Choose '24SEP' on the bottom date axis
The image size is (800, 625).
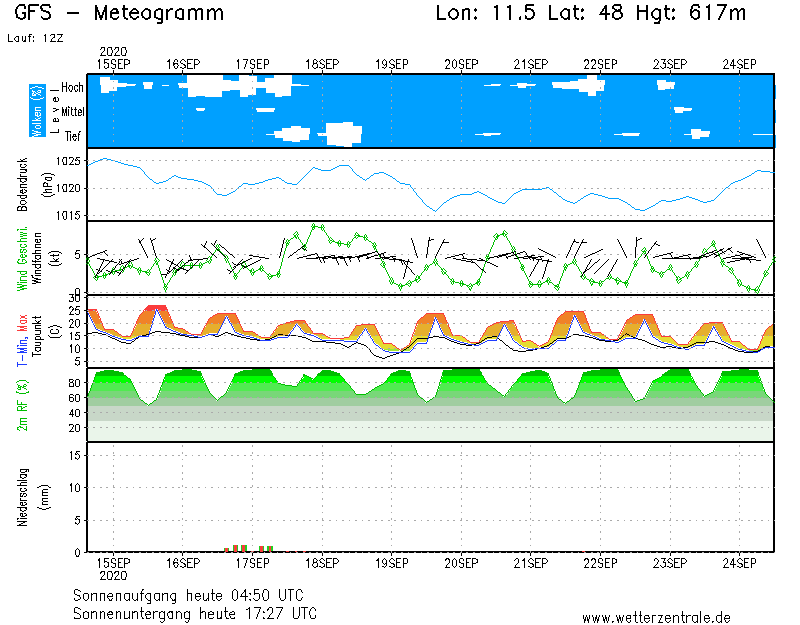click(739, 563)
